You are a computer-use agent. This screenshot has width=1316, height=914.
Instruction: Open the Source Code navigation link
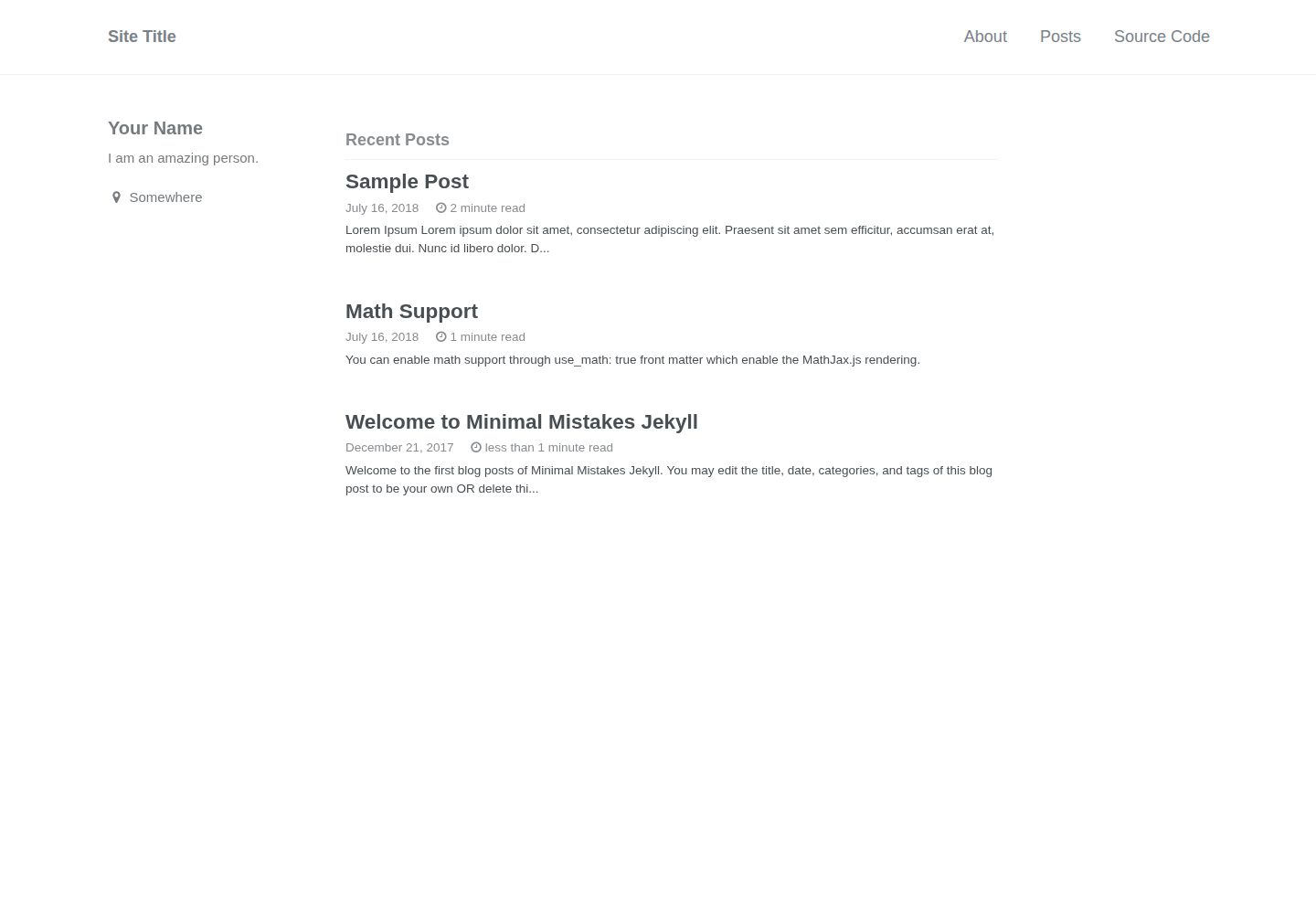[x=1162, y=37]
